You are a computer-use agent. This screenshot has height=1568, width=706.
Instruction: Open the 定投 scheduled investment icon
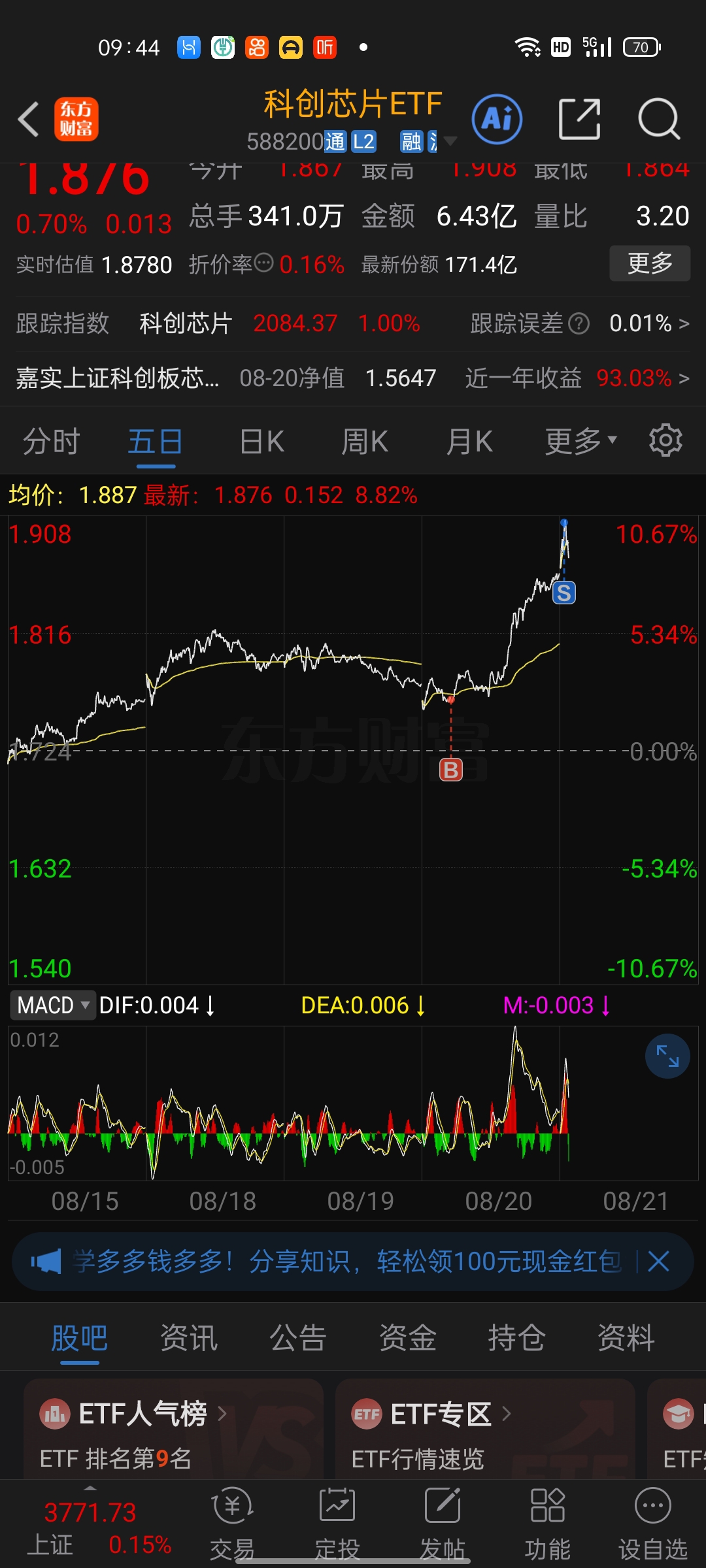(x=337, y=1506)
